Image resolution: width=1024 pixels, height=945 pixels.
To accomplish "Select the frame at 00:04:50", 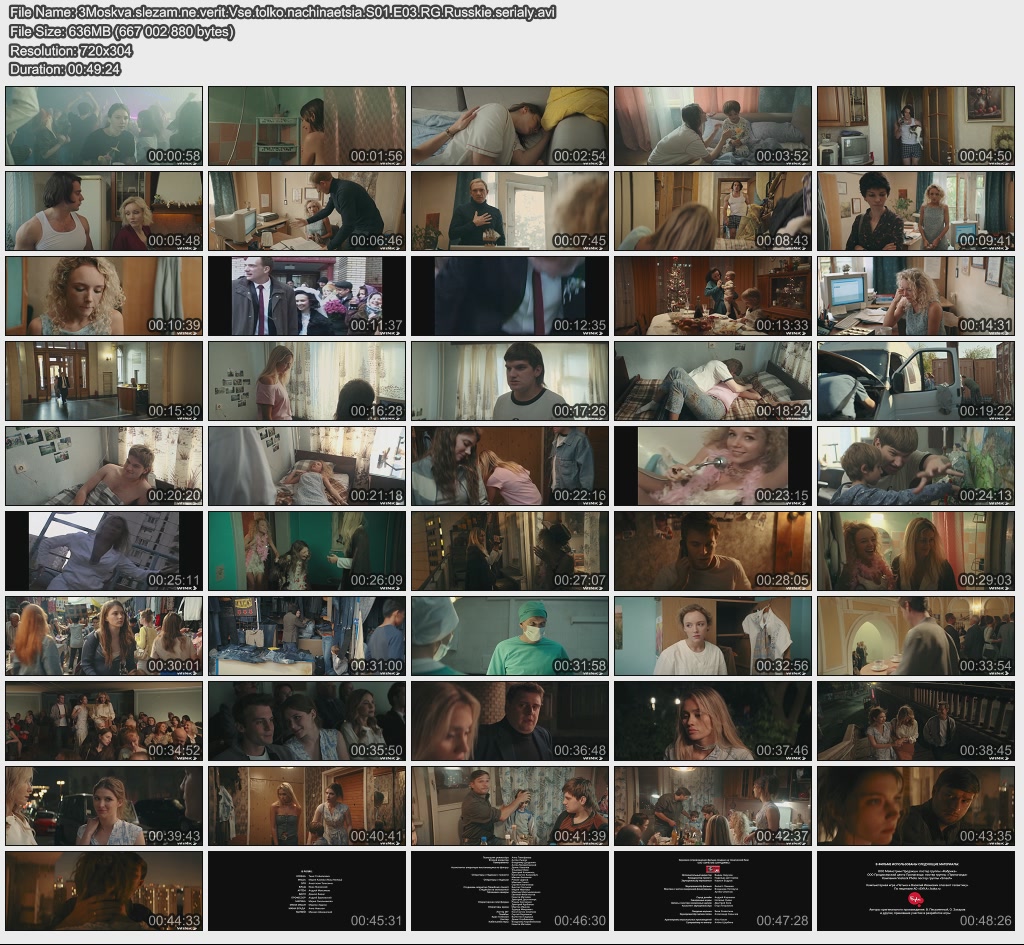I will [915, 126].
